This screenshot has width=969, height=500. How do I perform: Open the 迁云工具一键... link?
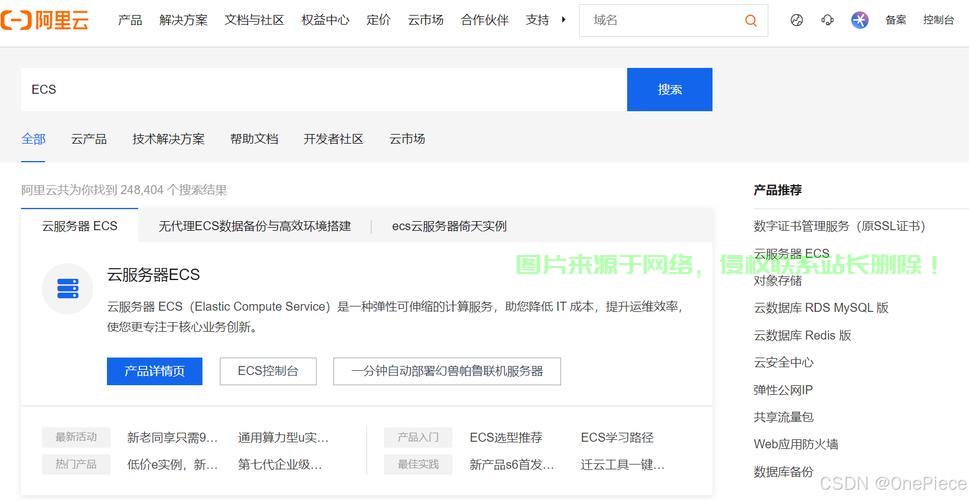click(622, 464)
